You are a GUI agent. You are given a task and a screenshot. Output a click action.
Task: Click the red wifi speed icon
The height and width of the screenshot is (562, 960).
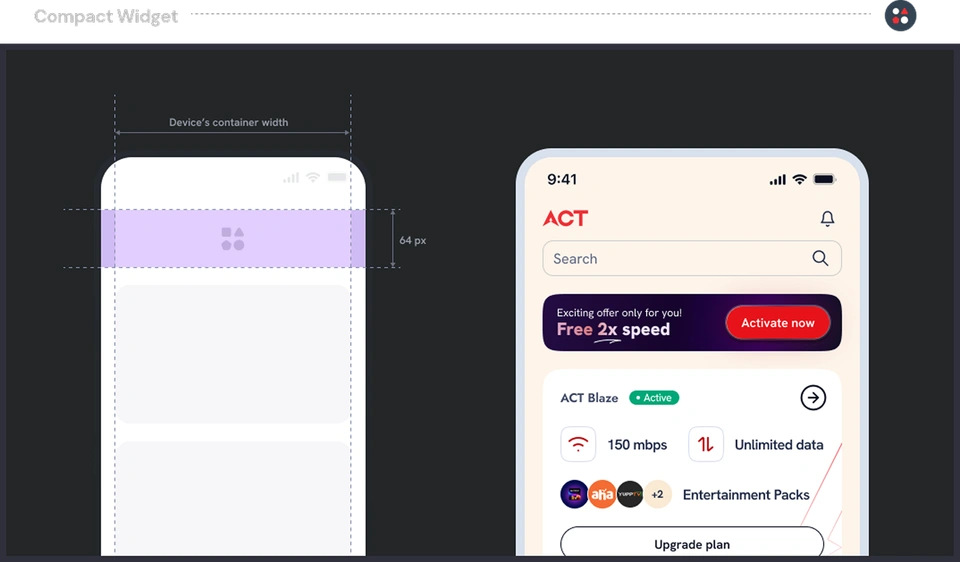coord(578,444)
